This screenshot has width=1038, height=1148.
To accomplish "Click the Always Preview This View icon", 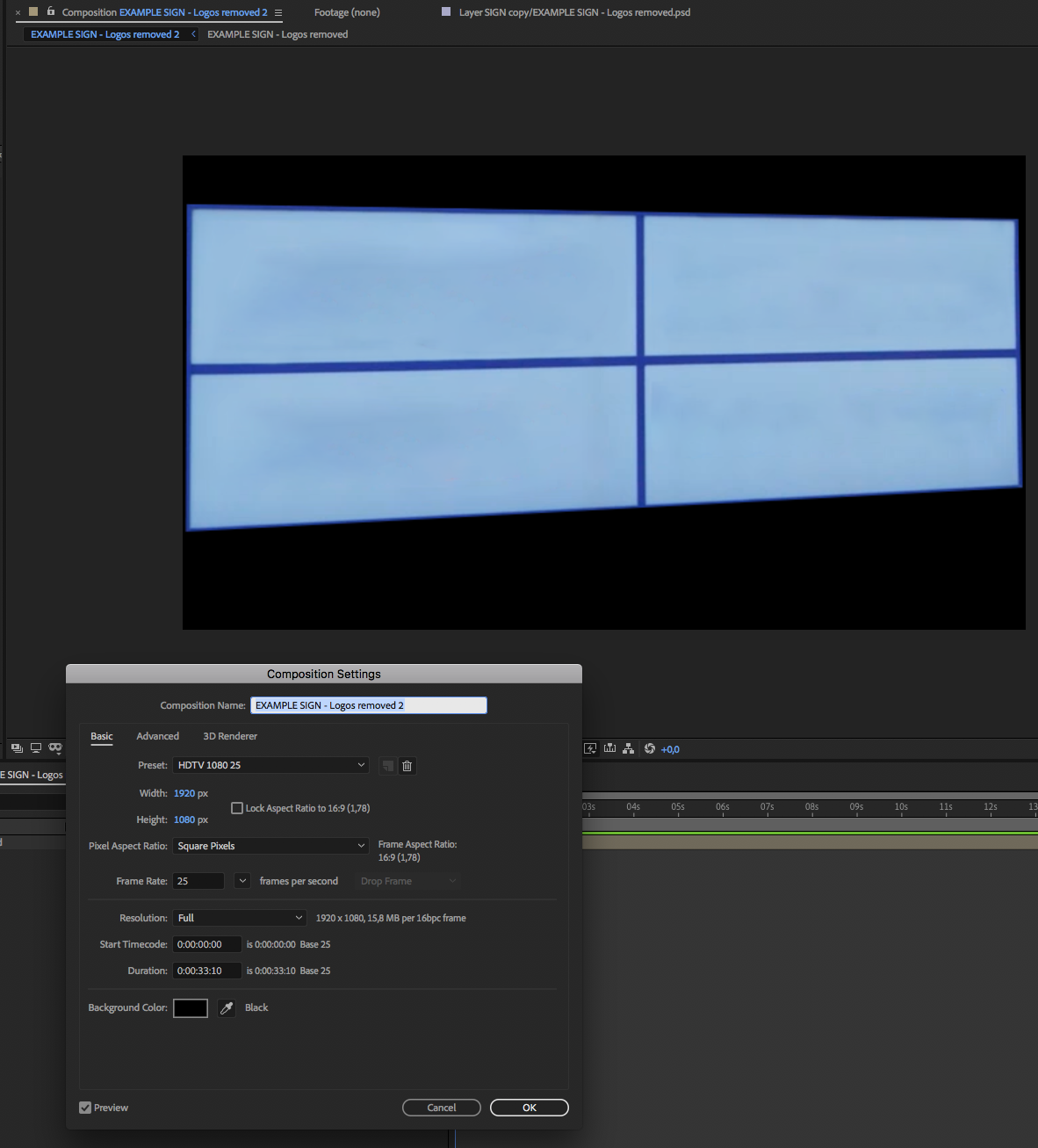I will tap(17, 748).
